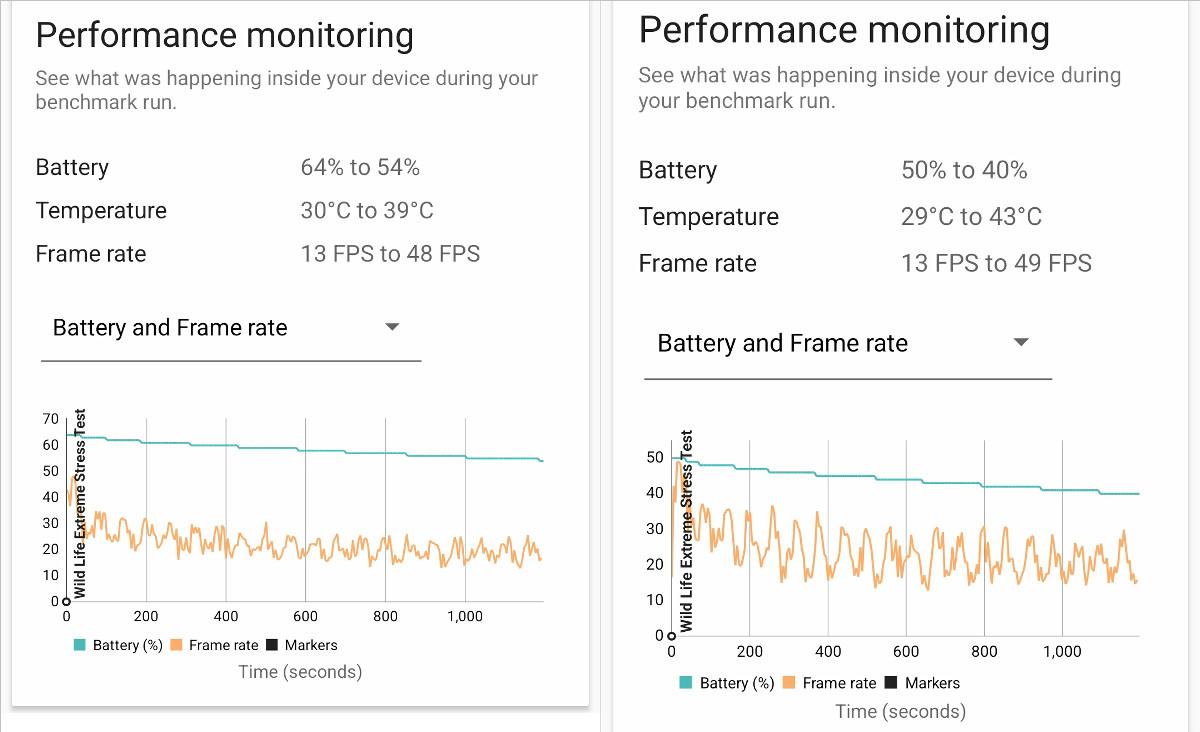The image size is (1200, 732).
Task: Click the right panel's "Performance monitoring" heading
Action: (844, 30)
